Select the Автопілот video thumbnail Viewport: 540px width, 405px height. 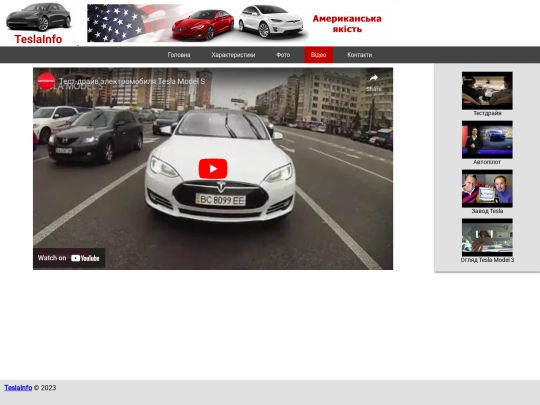(487, 140)
